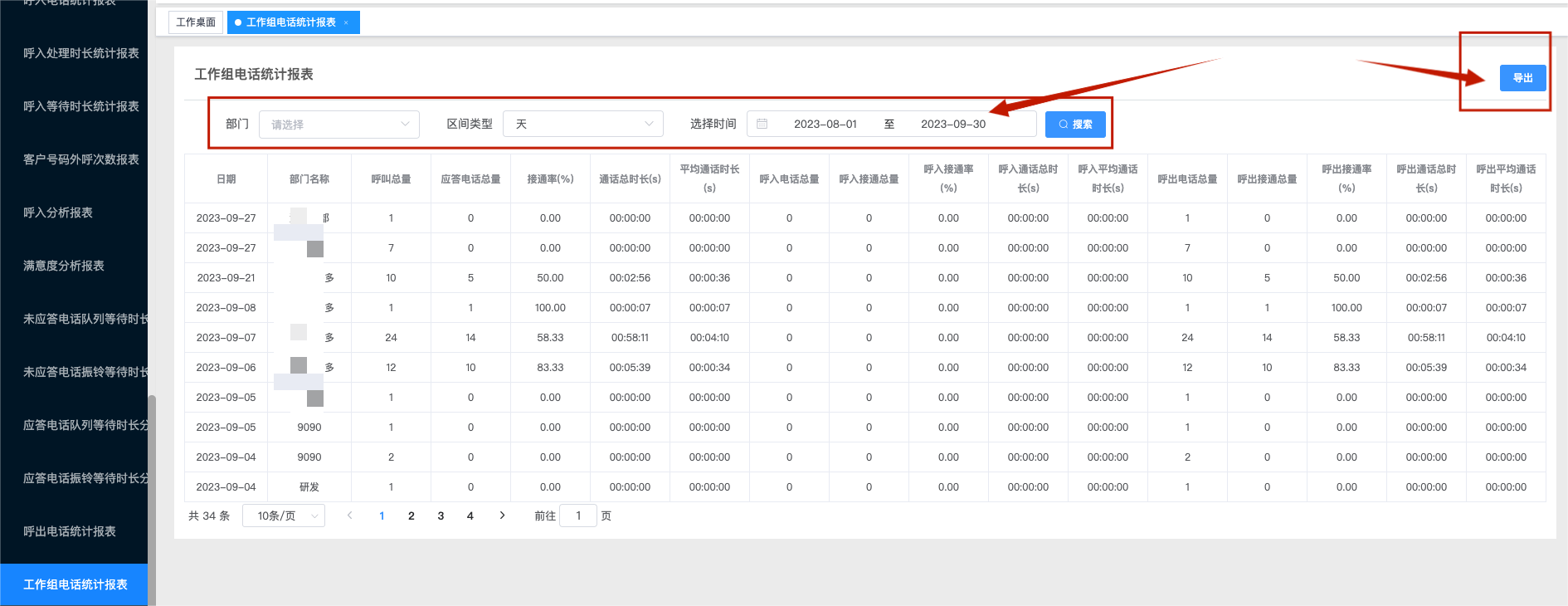1568x606 pixels.
Task: Click the 2023-09-21 date cell
Action: click(x=226, y=278)
